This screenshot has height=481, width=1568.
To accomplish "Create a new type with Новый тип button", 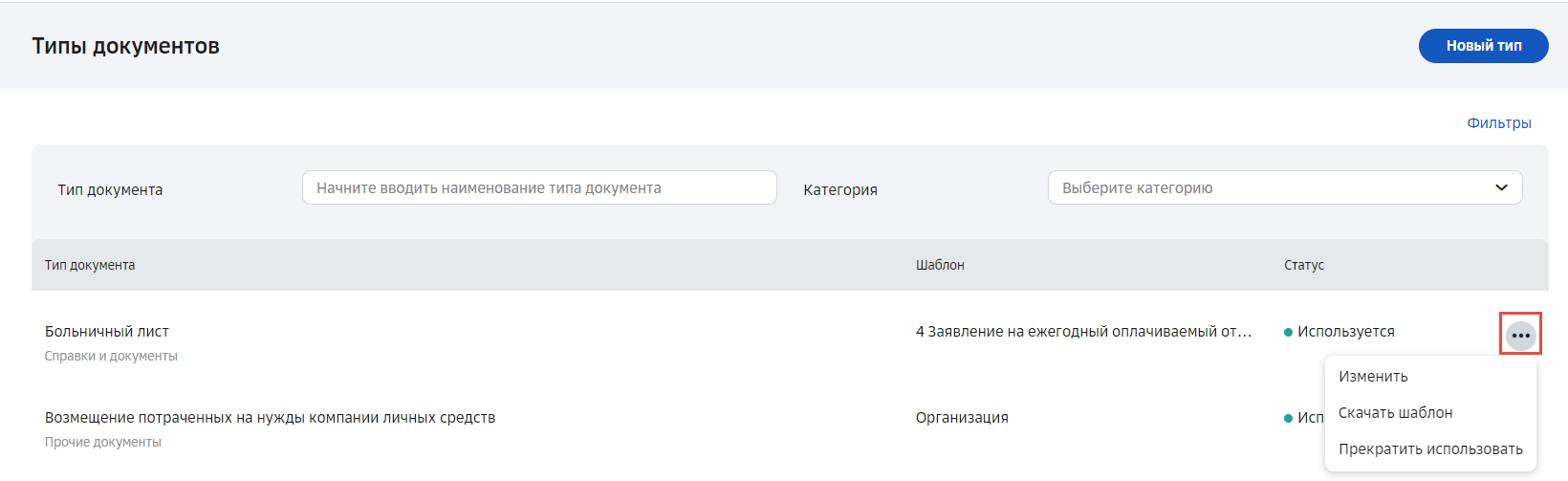I will [x=1483, y=46].
